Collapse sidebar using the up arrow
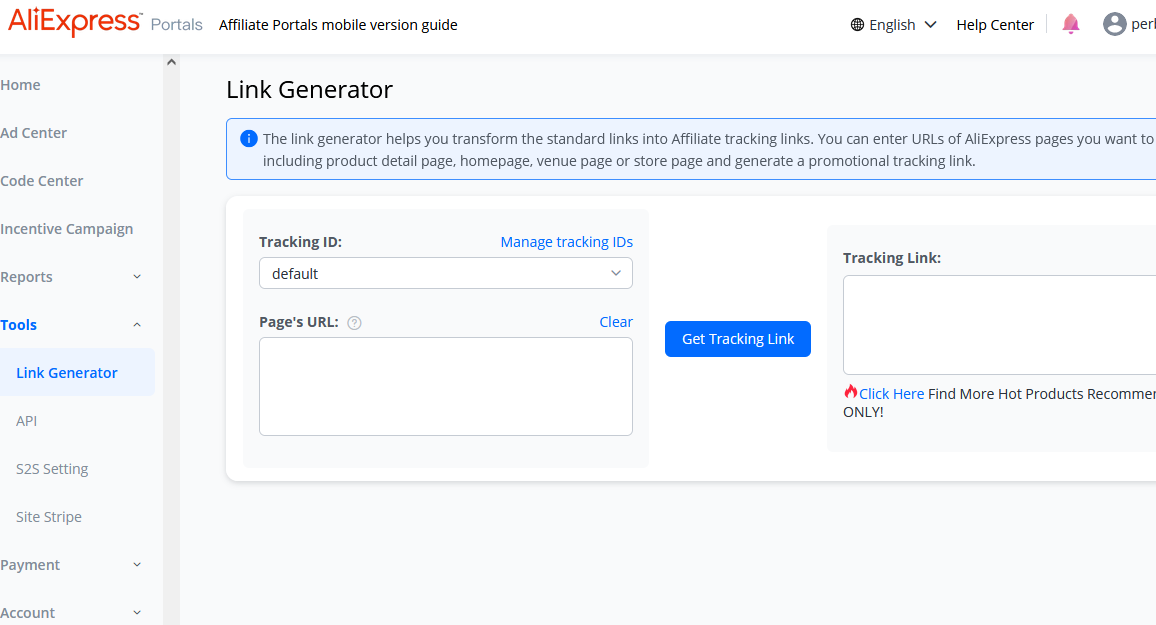1156x625 pixels. pos(171,63)
